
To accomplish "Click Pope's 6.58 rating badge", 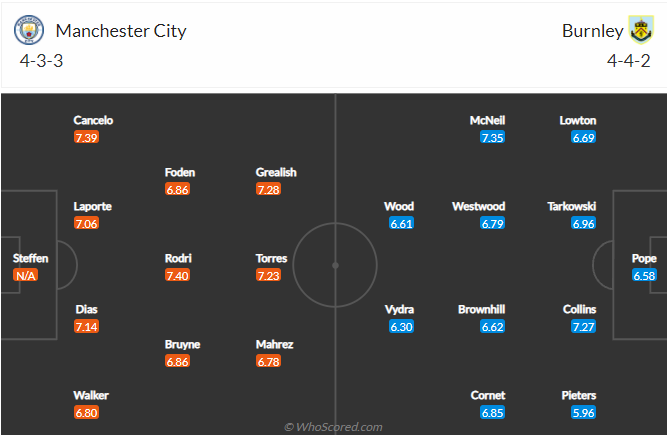I will coord(644,275).
